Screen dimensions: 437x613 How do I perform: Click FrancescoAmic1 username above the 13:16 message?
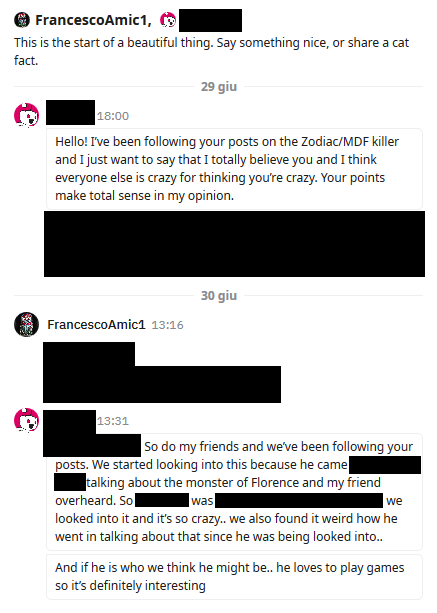click(x=96, y=325)
